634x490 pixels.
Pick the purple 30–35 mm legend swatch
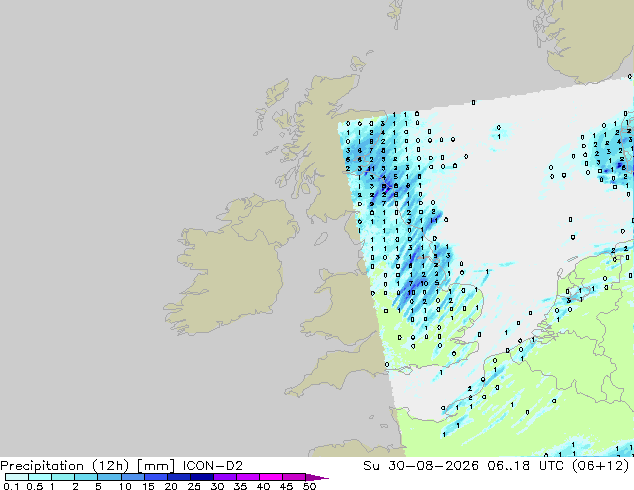225,477
